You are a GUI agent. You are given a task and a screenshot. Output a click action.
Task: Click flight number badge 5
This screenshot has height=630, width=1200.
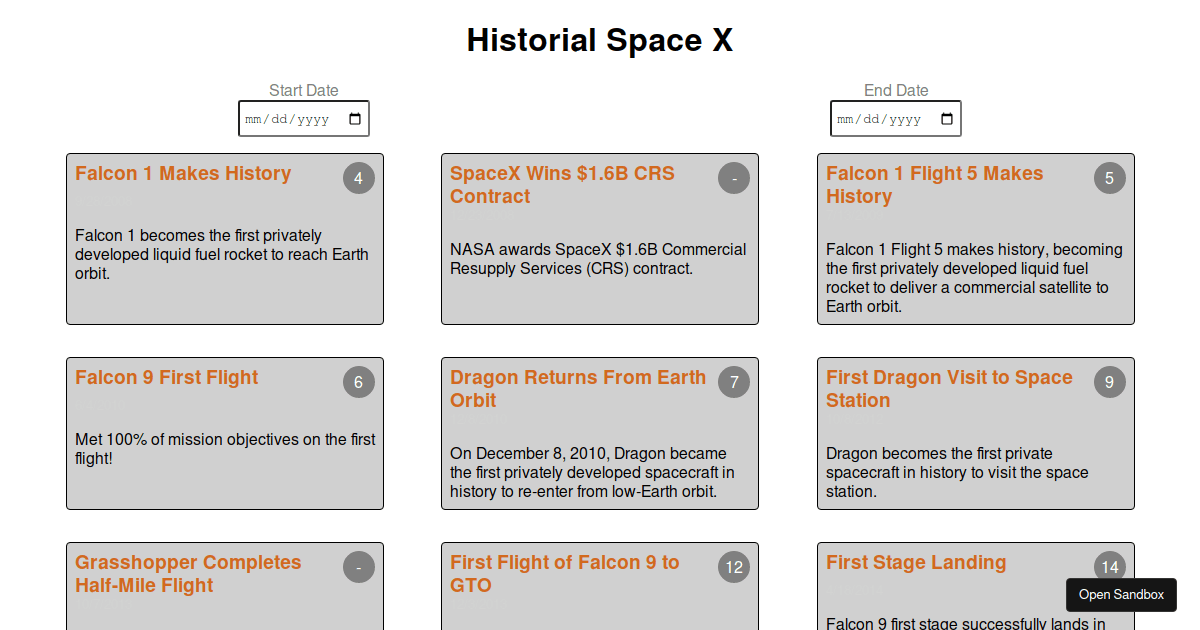click(x=1110, y=178)
